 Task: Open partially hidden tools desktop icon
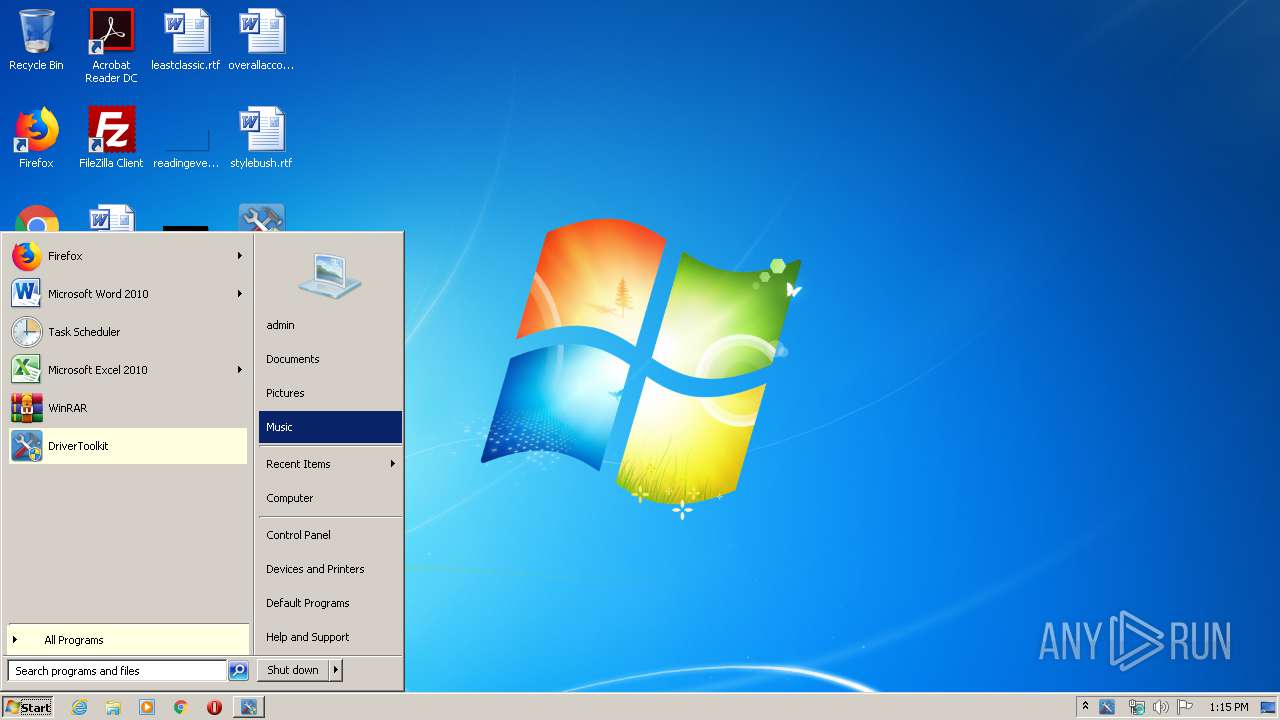[261, 218]
